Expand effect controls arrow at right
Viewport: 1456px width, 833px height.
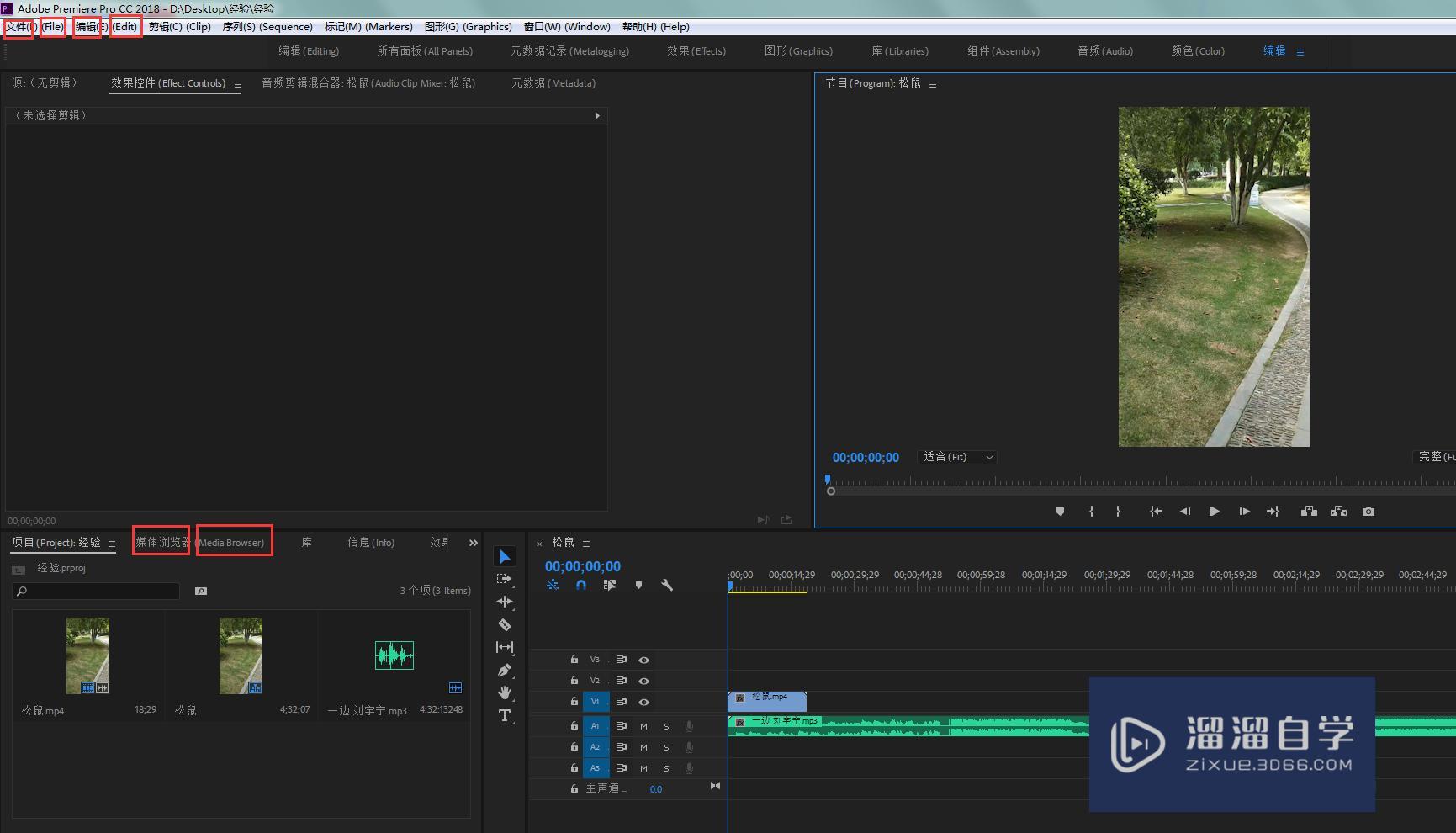pyautogui.click(x=597, y=116)
